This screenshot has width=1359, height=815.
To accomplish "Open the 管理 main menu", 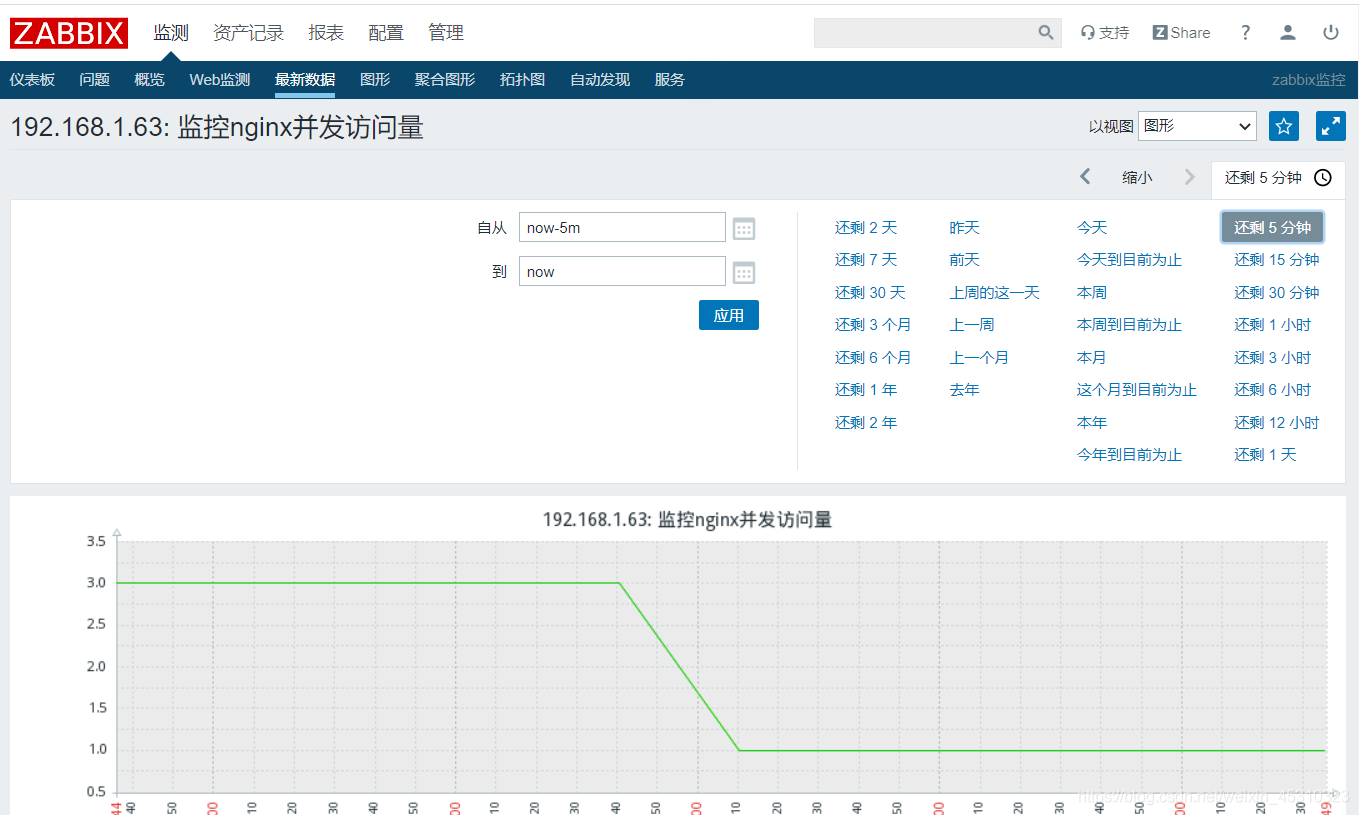I will [x=446, y=33].
